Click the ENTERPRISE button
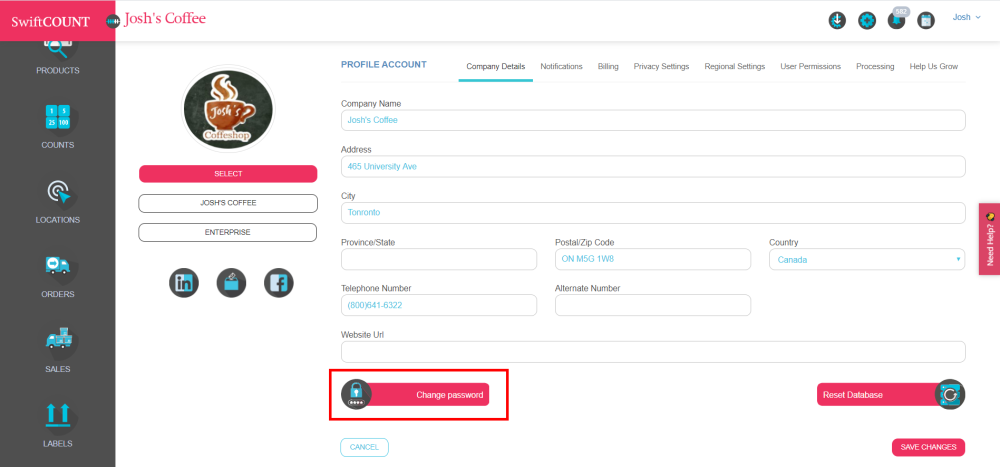Image resolution: width=1000 pixels, height=467 pixels. coord(228,232)
